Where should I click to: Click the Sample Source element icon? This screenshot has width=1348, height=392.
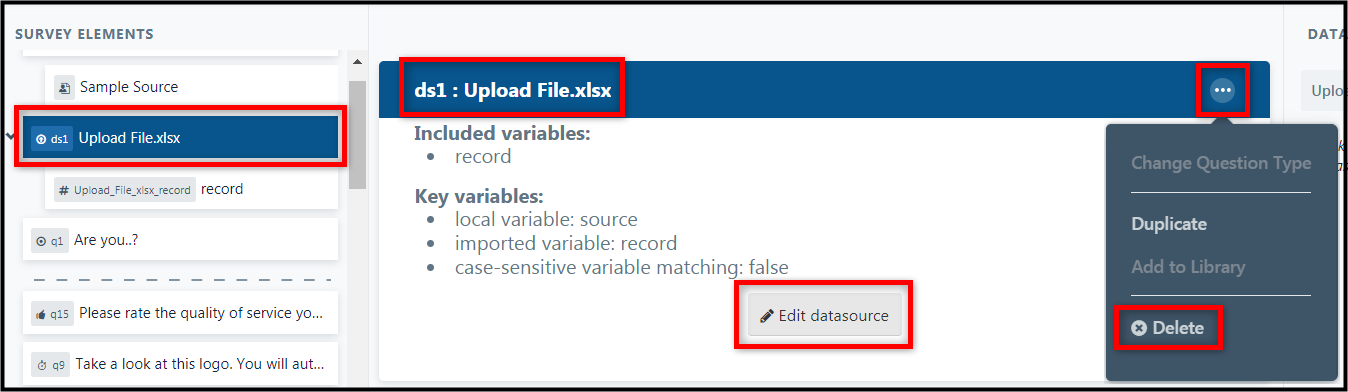click(x=63, y=87)
